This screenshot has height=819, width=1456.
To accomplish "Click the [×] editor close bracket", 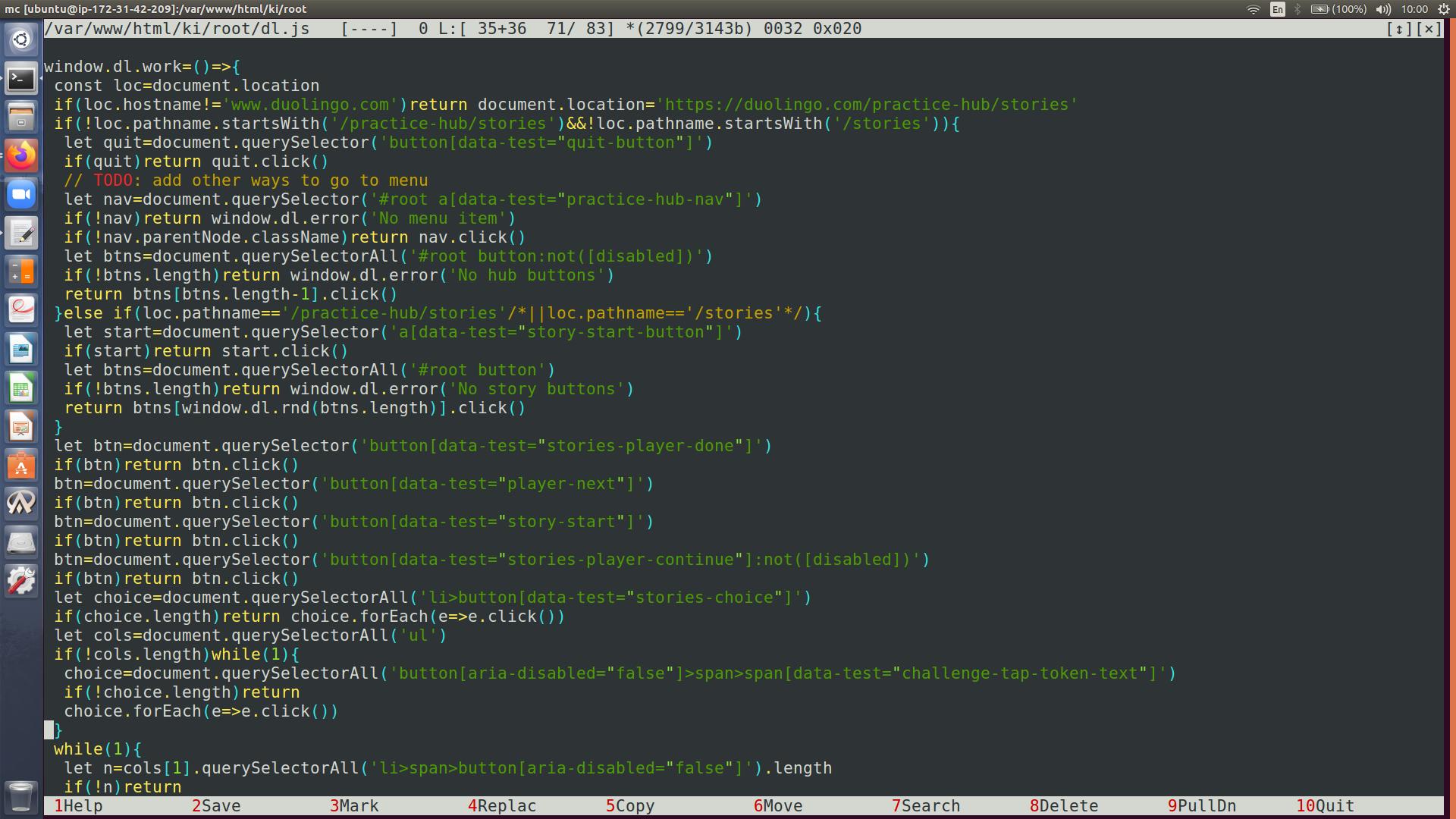I will click(1429, 29).
